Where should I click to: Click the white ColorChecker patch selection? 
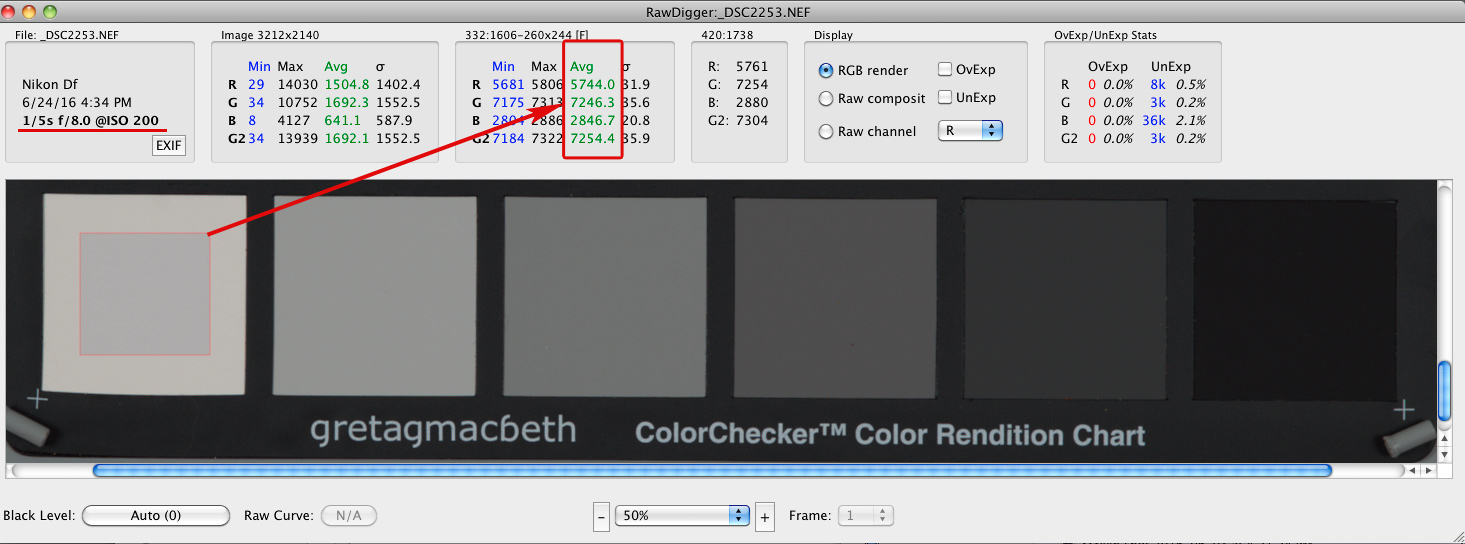pos(145,294)
